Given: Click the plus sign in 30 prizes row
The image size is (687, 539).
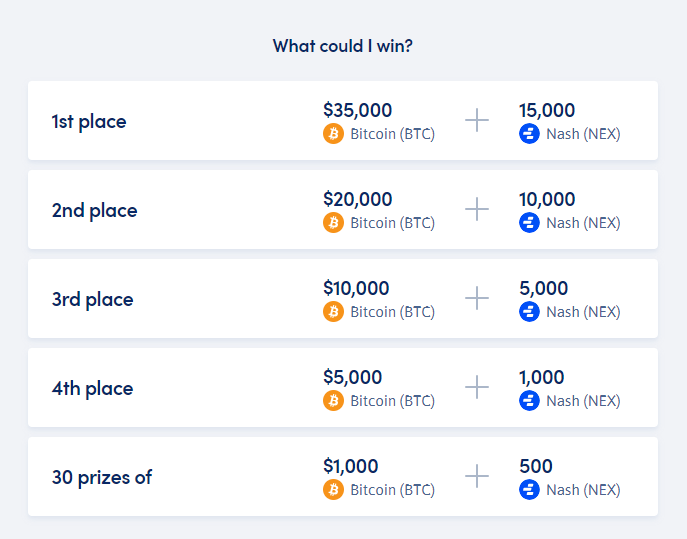Looking at the screenshot, I should [477, 477].
